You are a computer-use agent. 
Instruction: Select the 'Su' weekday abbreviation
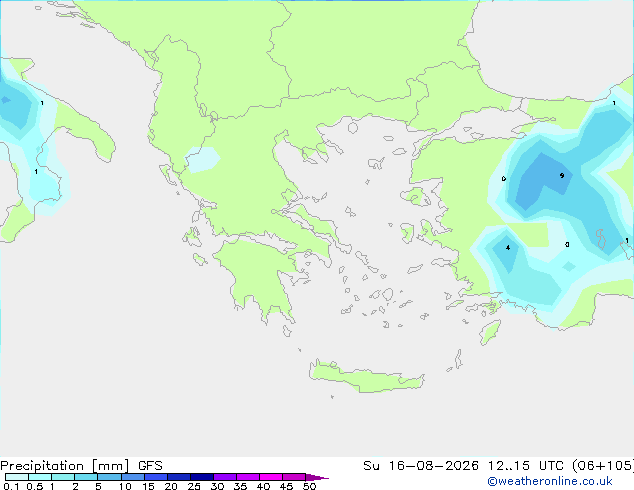372,466
